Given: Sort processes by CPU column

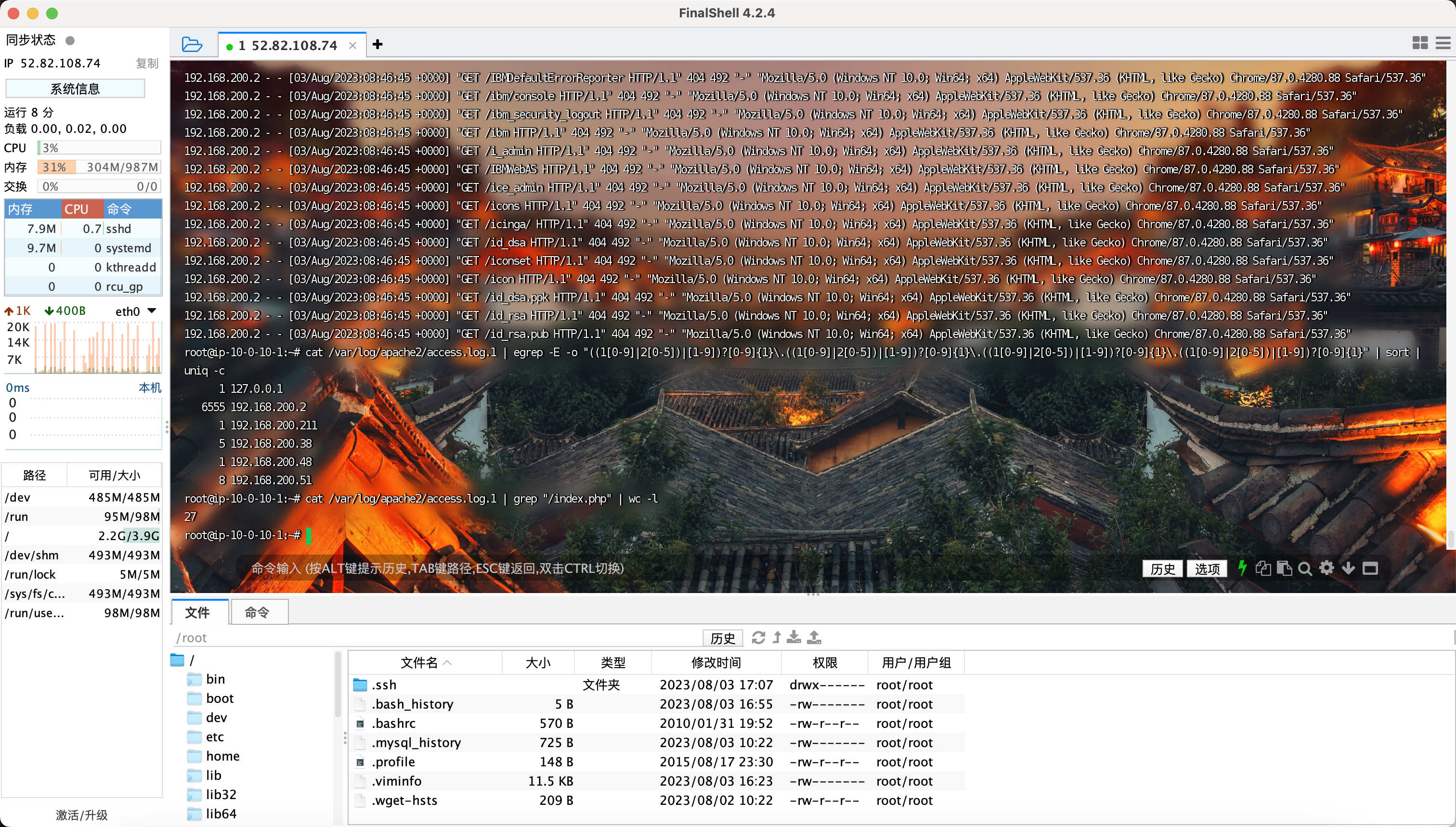Looking at the screenshot, I should point(82,209).
